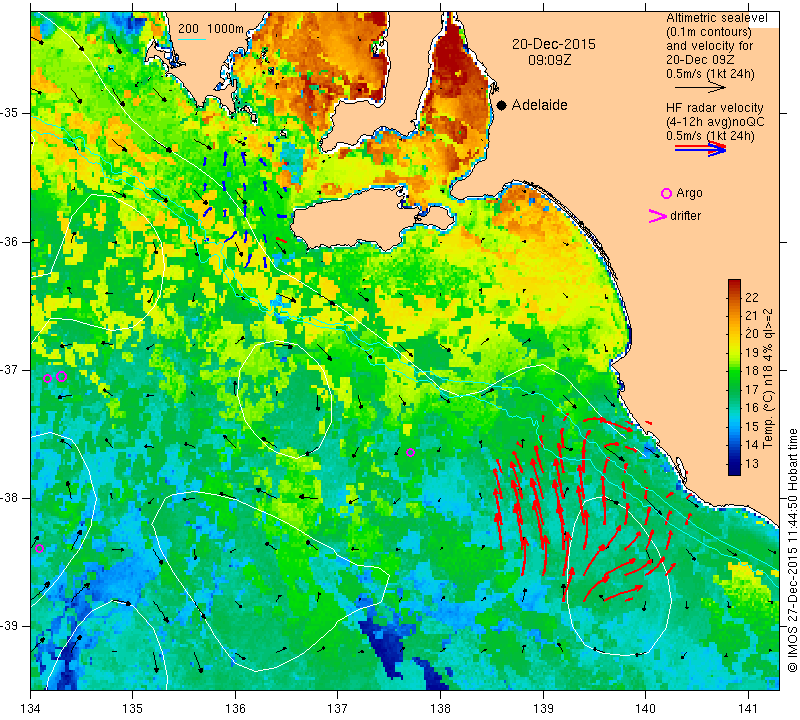Click the colorbar tick label 15
The image size is (800, 720).
pyautogui.click(x=752, y=427)
